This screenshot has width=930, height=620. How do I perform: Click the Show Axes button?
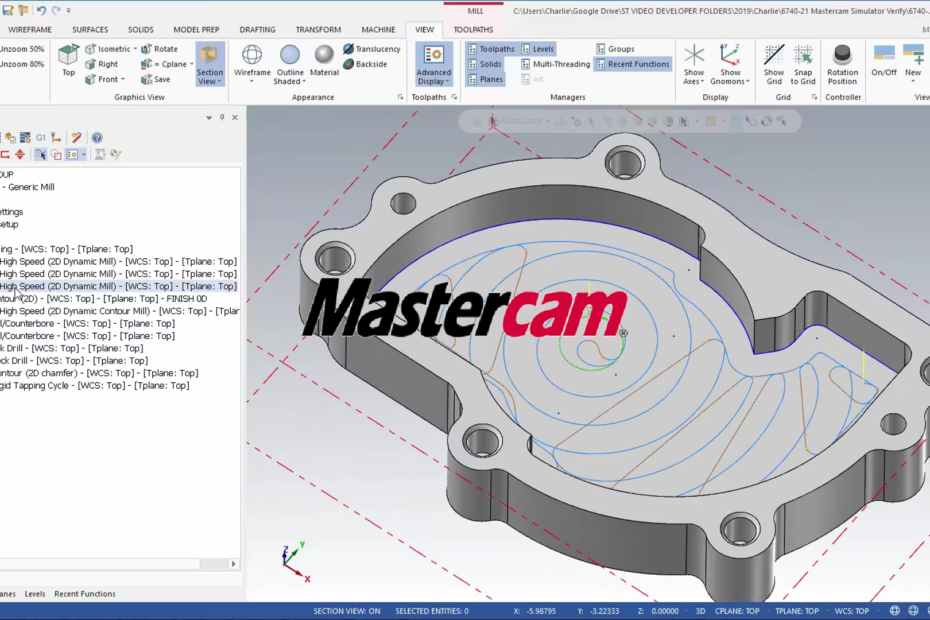[x=693, y=64]
